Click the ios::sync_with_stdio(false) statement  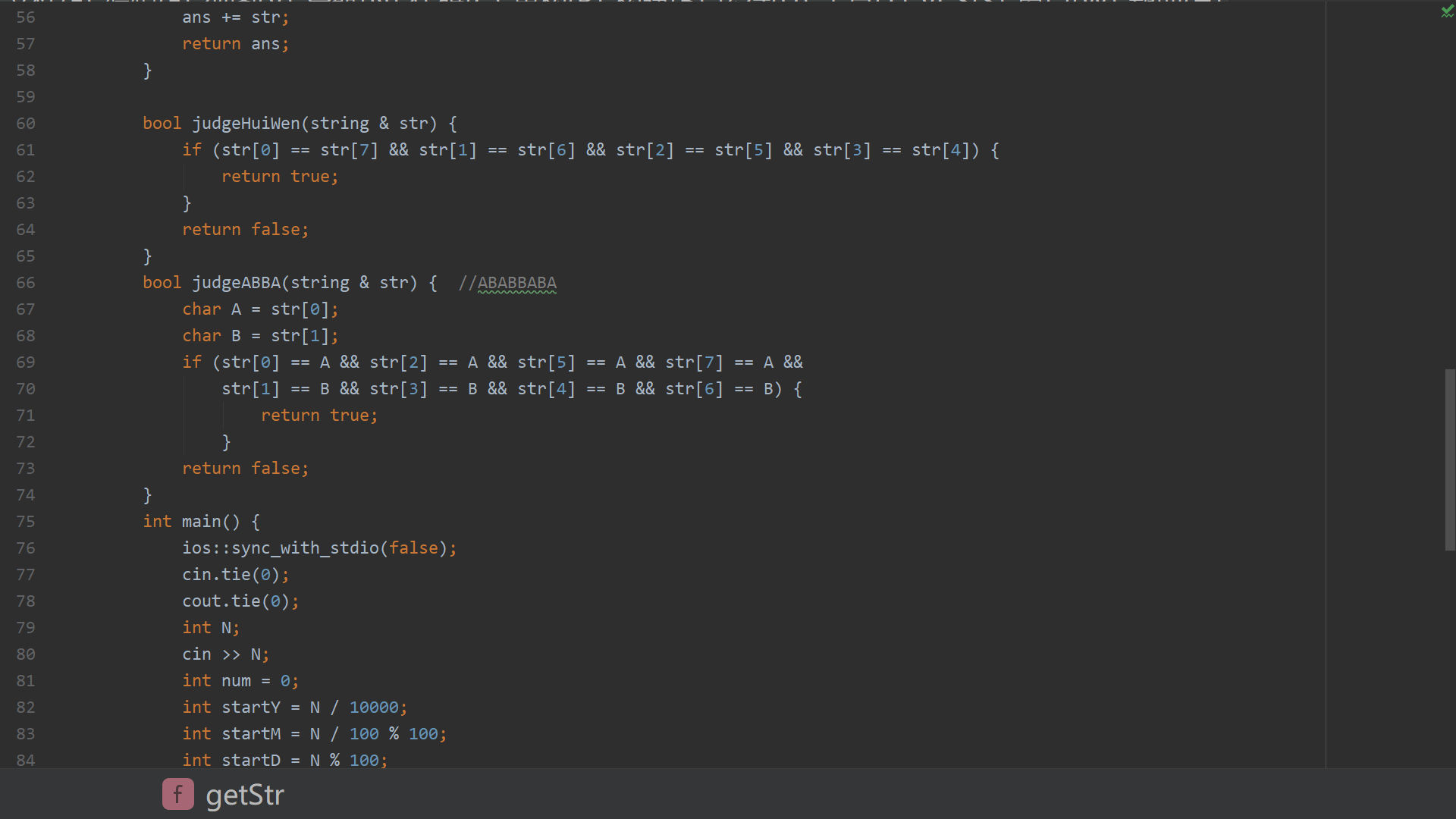coord(319,548)
